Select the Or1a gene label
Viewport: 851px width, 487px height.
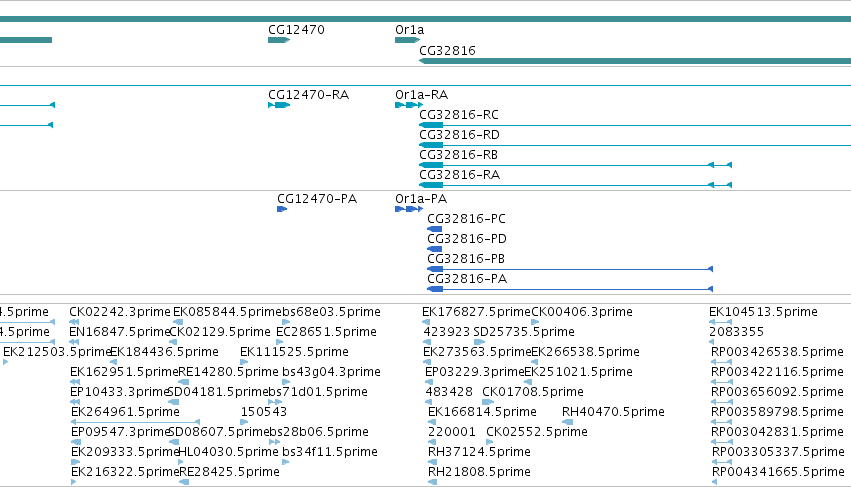click(x=409, y=30)
